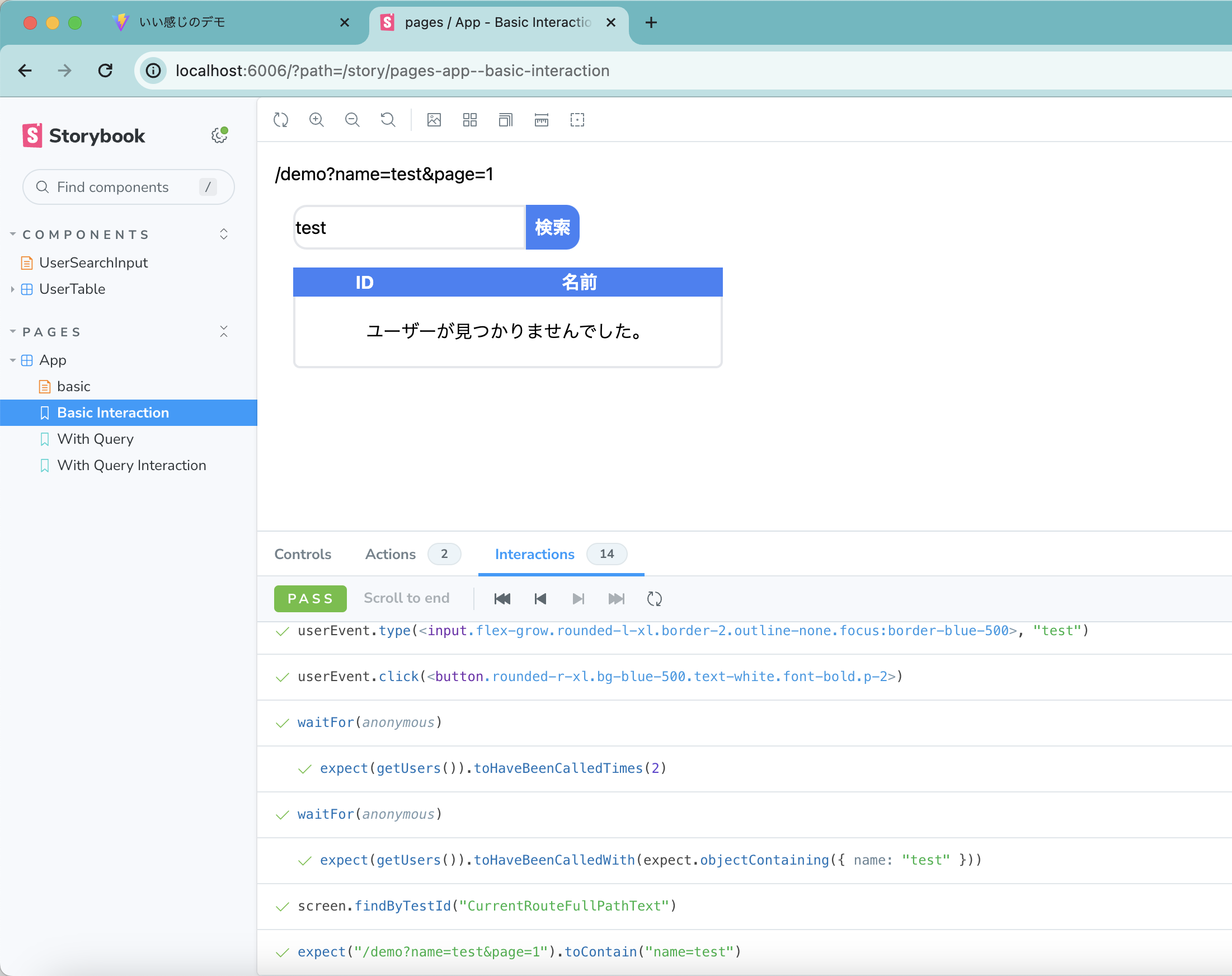Click the remount component icon in the toolbar

[280, 120]
